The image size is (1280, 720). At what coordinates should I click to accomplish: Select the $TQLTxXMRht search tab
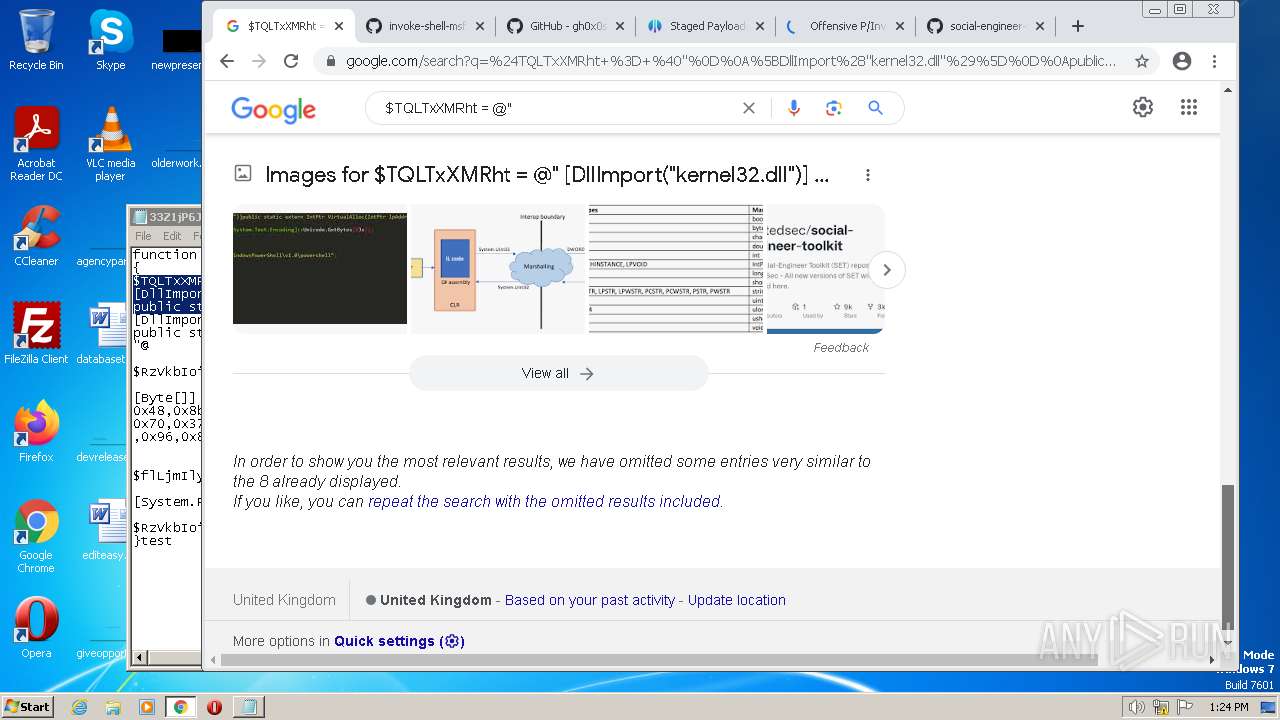(285, 26)
